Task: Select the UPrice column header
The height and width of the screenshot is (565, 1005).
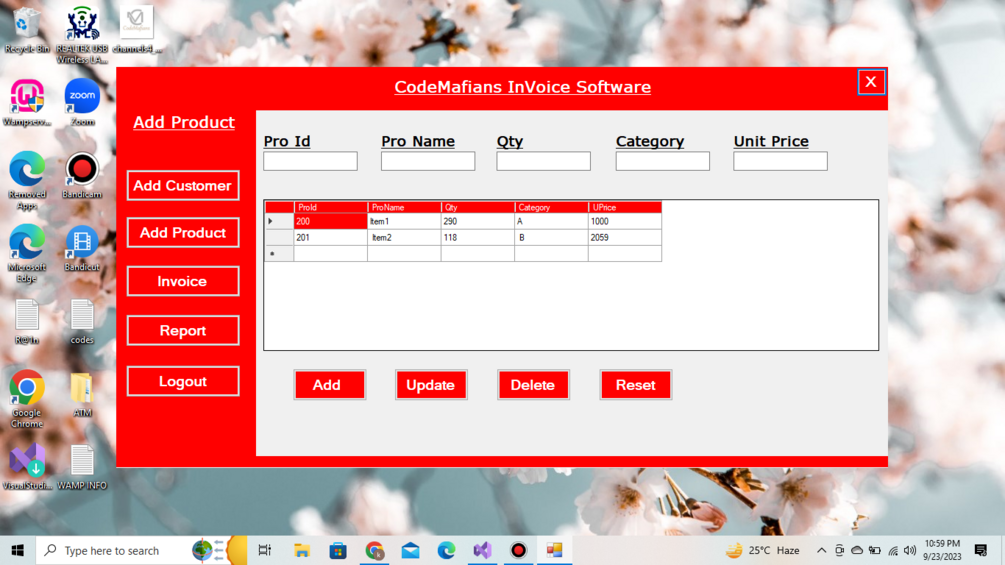Action: (625, 208)
